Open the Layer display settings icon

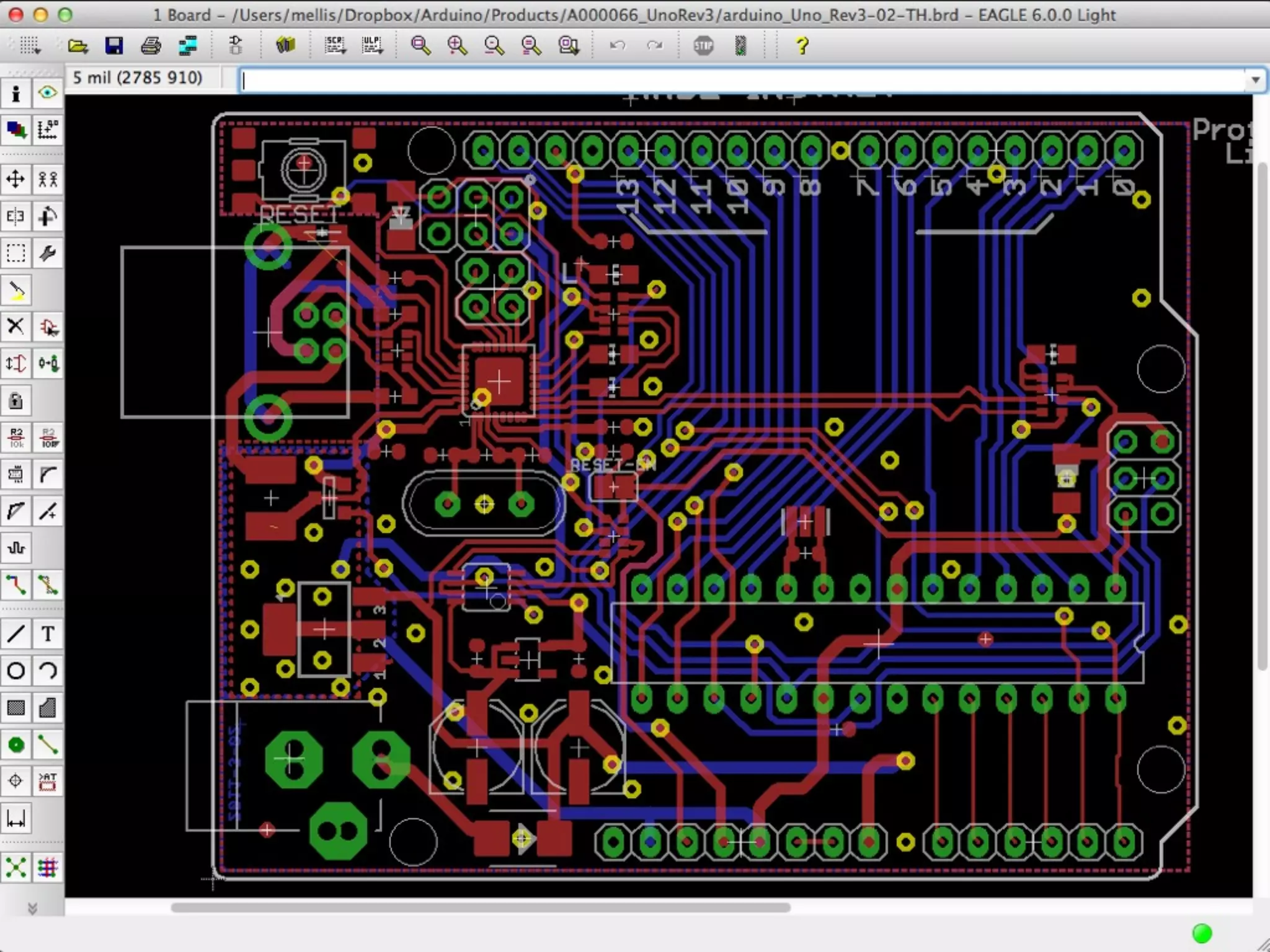(x=16, y=130)
